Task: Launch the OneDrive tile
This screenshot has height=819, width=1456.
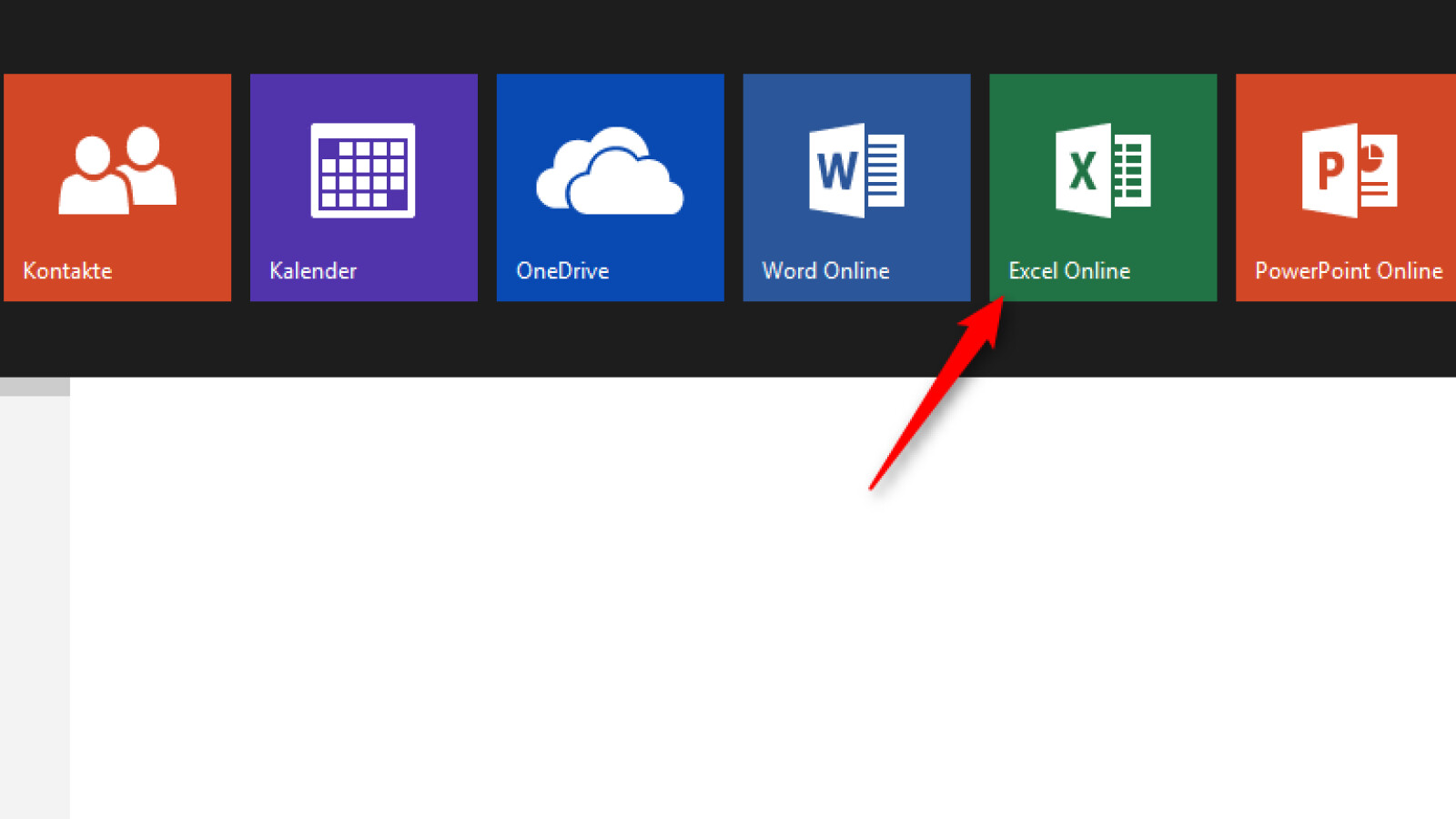Action: 611,187
